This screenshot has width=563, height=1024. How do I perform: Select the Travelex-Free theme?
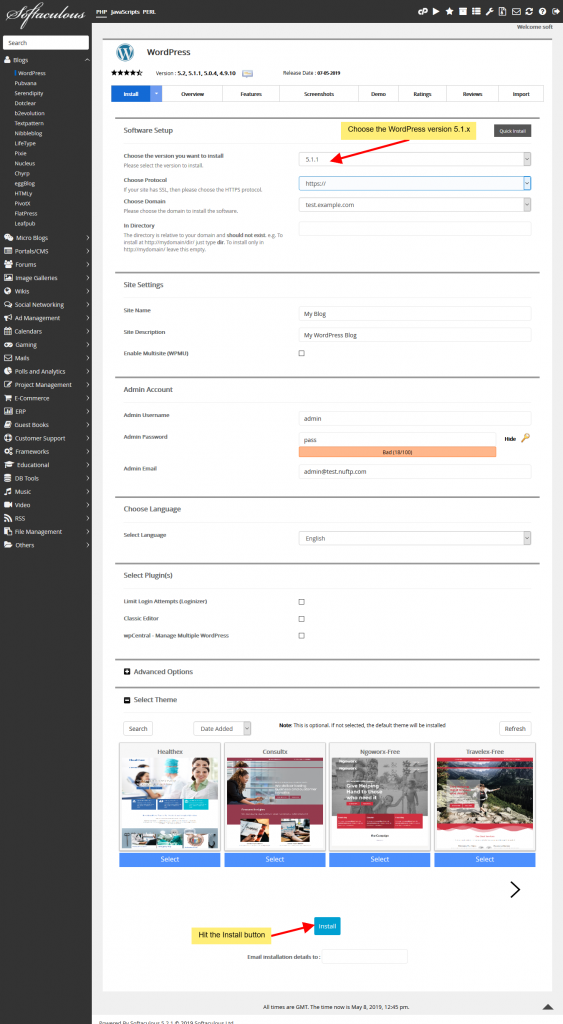pyautogui.click(x=485, y=859)
